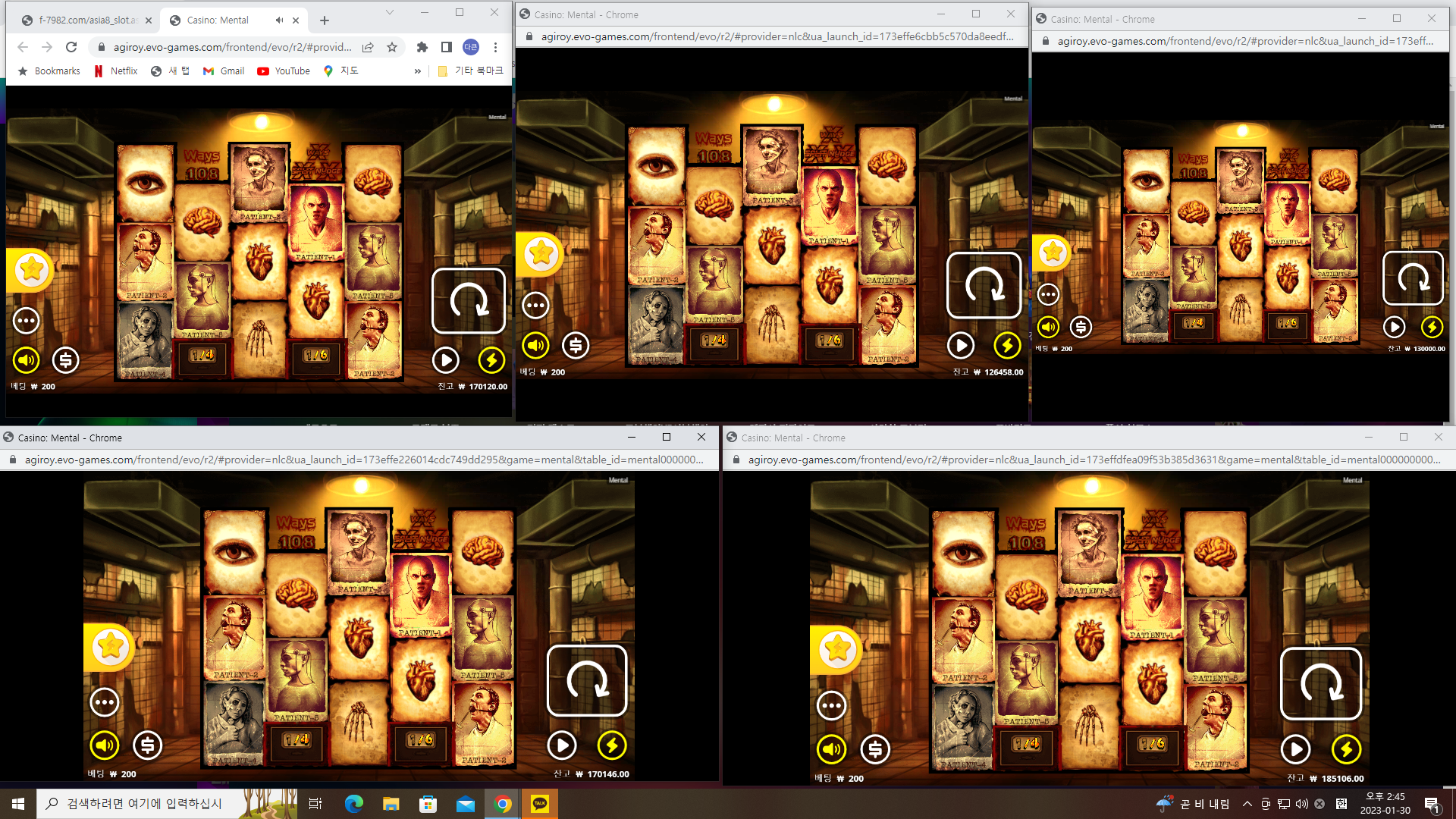
Task: Open the 지도 maps bookmark
Action: point(340,71)
